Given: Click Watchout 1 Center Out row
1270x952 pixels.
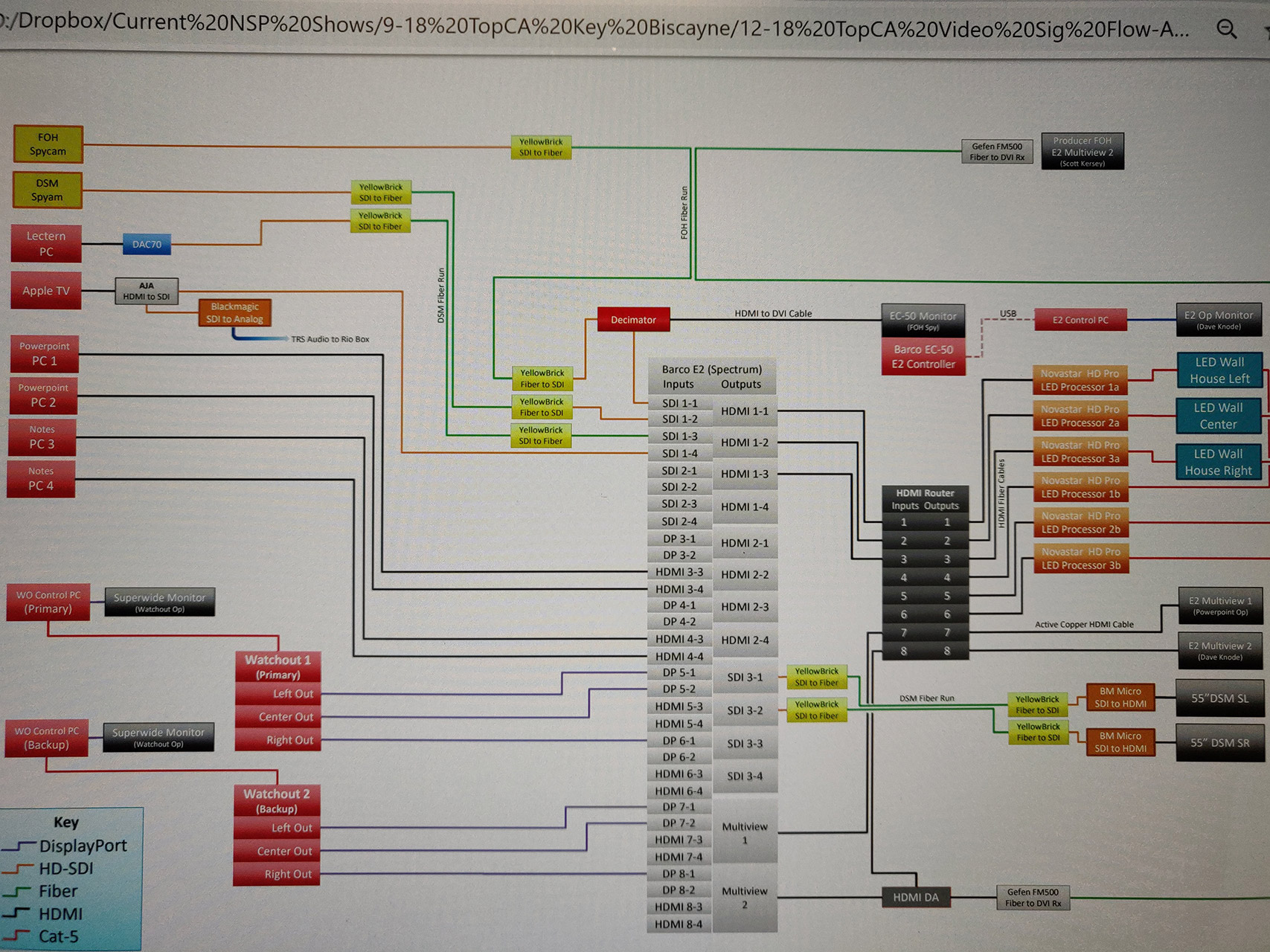Looking at the screenshot, I should pos(278,717).
